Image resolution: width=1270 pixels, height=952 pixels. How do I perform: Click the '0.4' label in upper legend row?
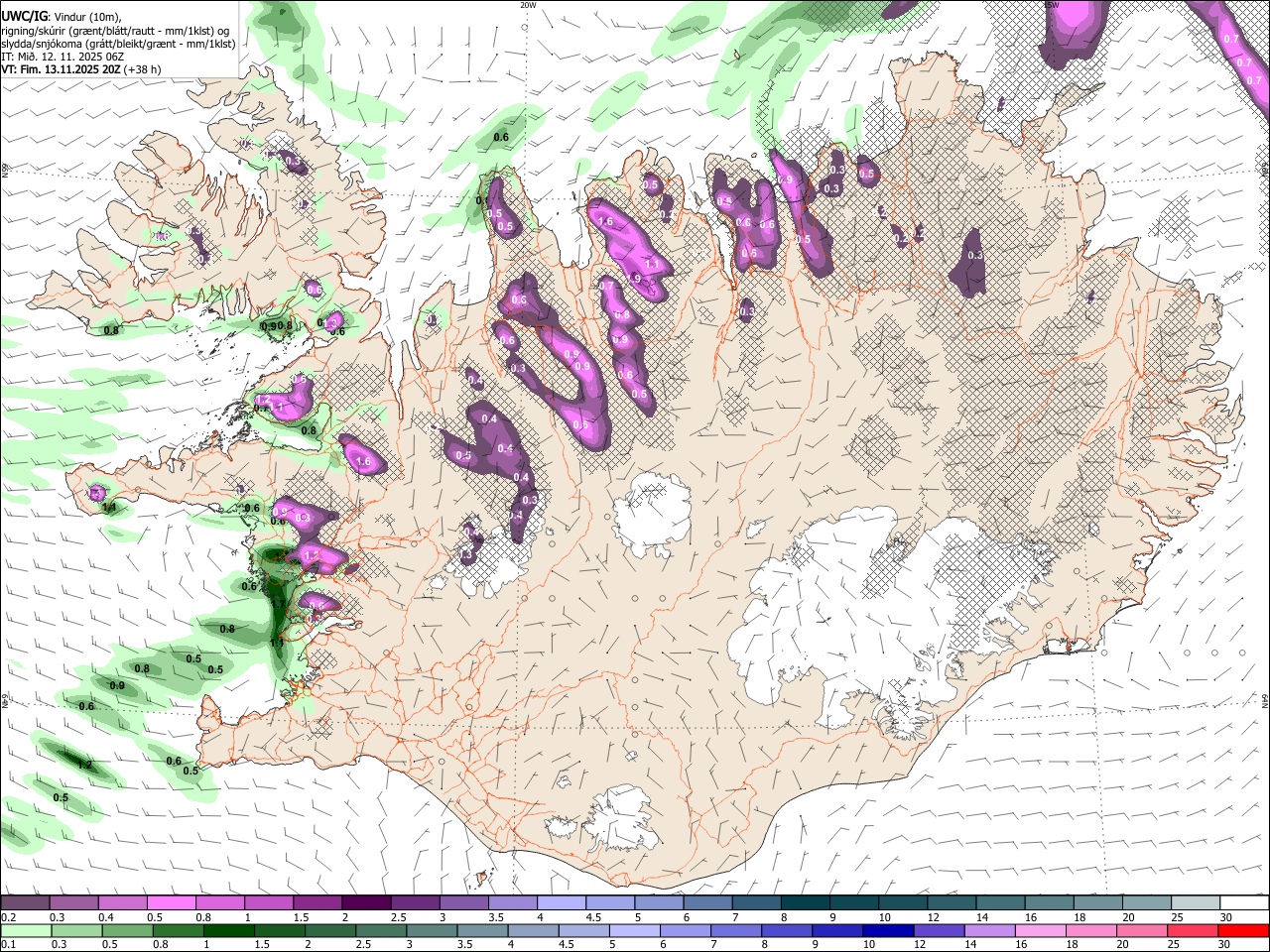tap(106, 917)
